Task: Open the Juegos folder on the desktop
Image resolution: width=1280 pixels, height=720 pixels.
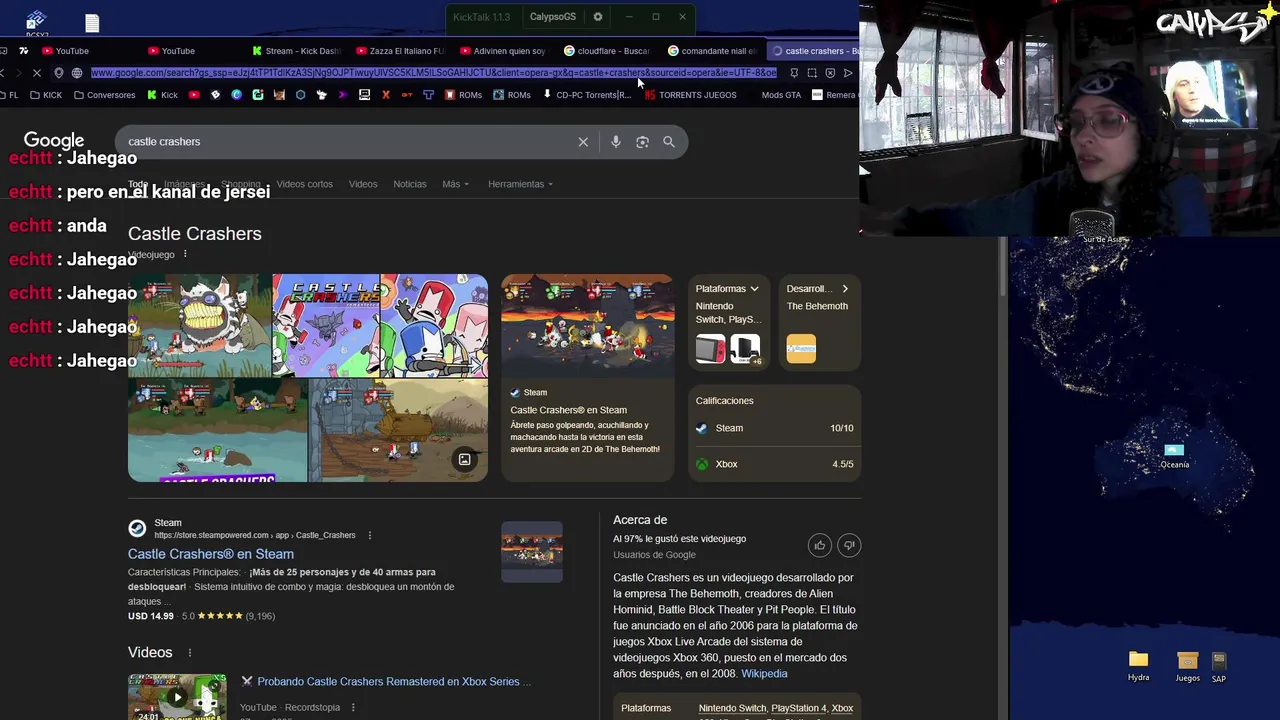Action: (1187, 666)
